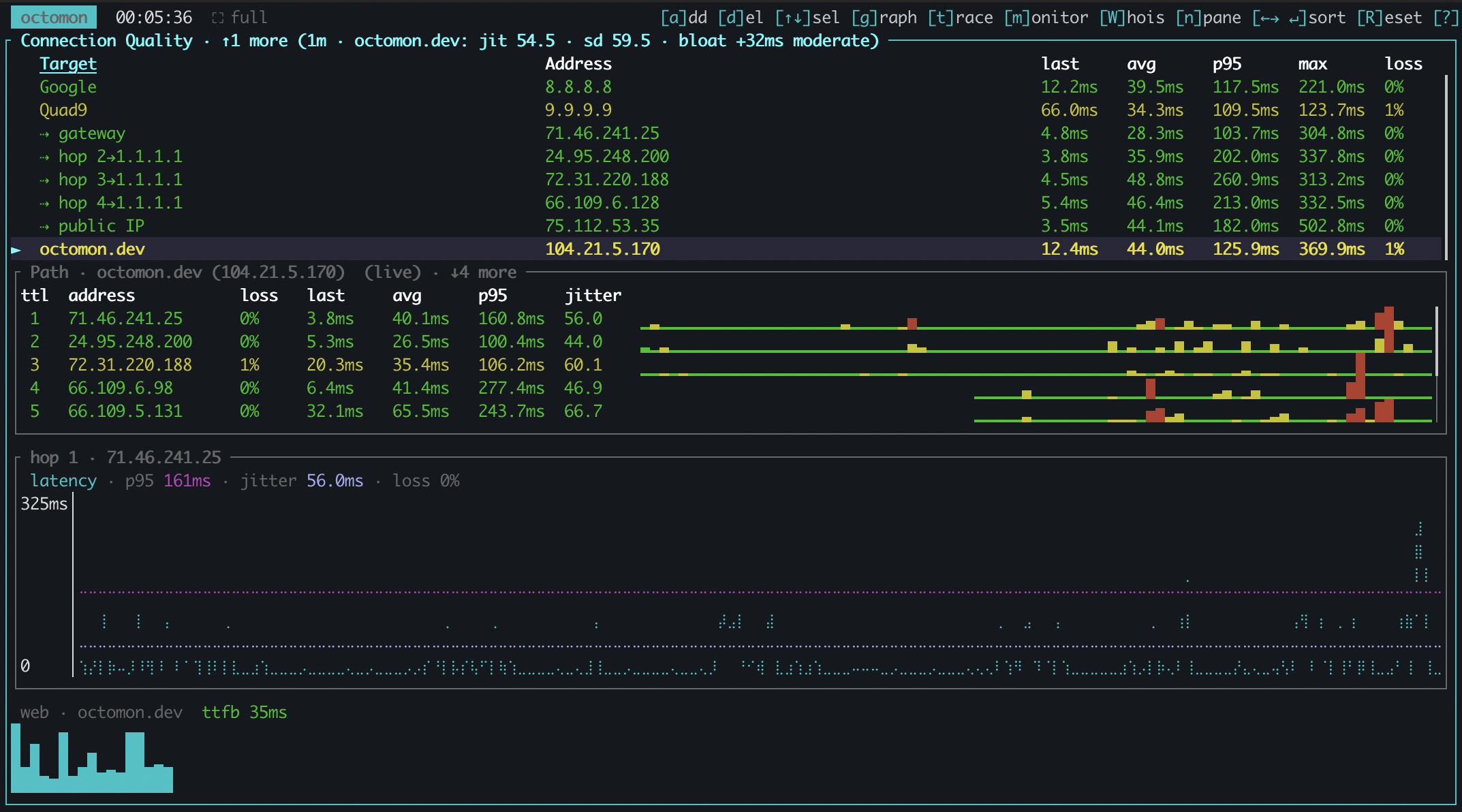Click the sort shortcut hint
This screenshot has width=1462, height=812.
pyautogui.click(x=1299, y=17)
